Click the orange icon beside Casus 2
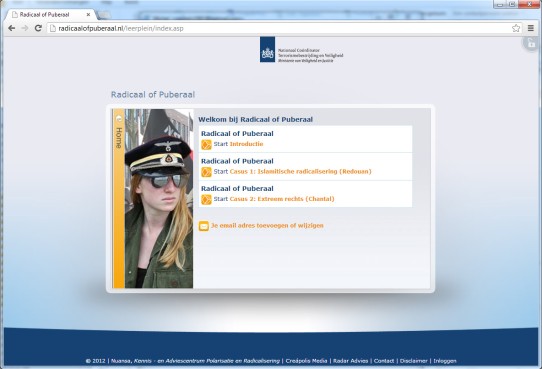Screen dimensions: 542x369 coord(206,199)
